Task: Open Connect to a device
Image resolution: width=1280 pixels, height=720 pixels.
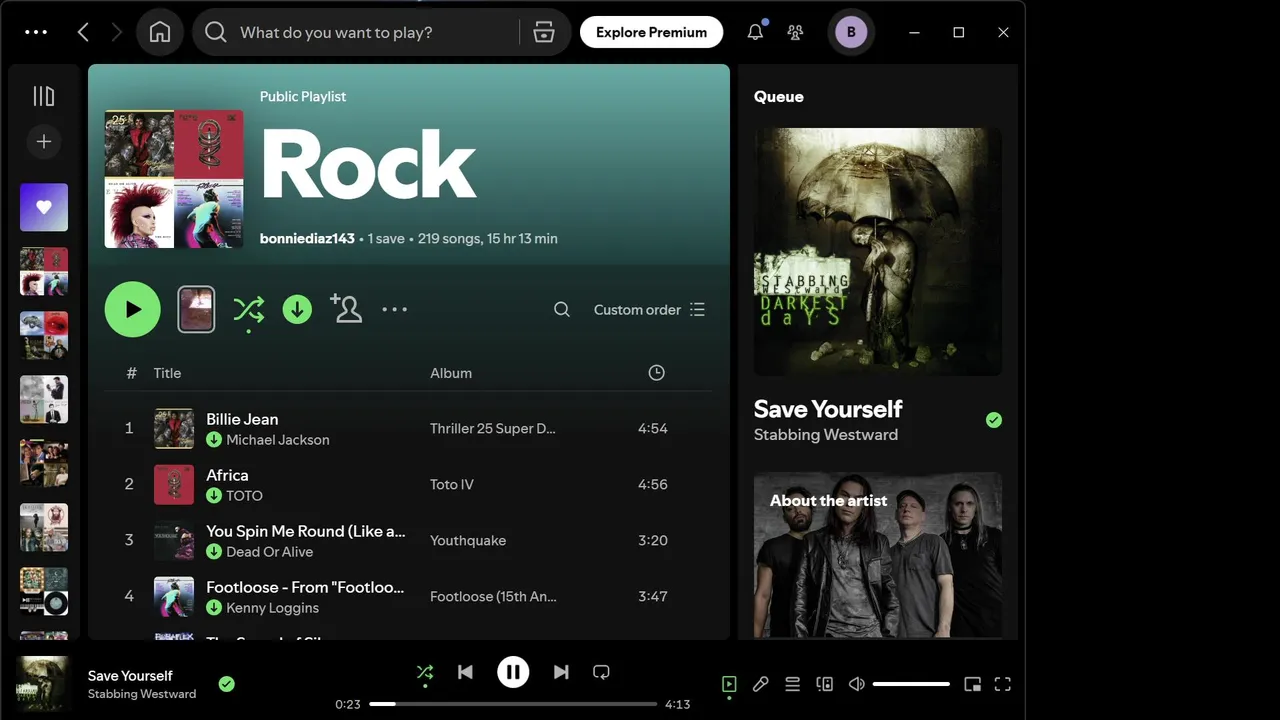Action: click(x=825, y=684)
